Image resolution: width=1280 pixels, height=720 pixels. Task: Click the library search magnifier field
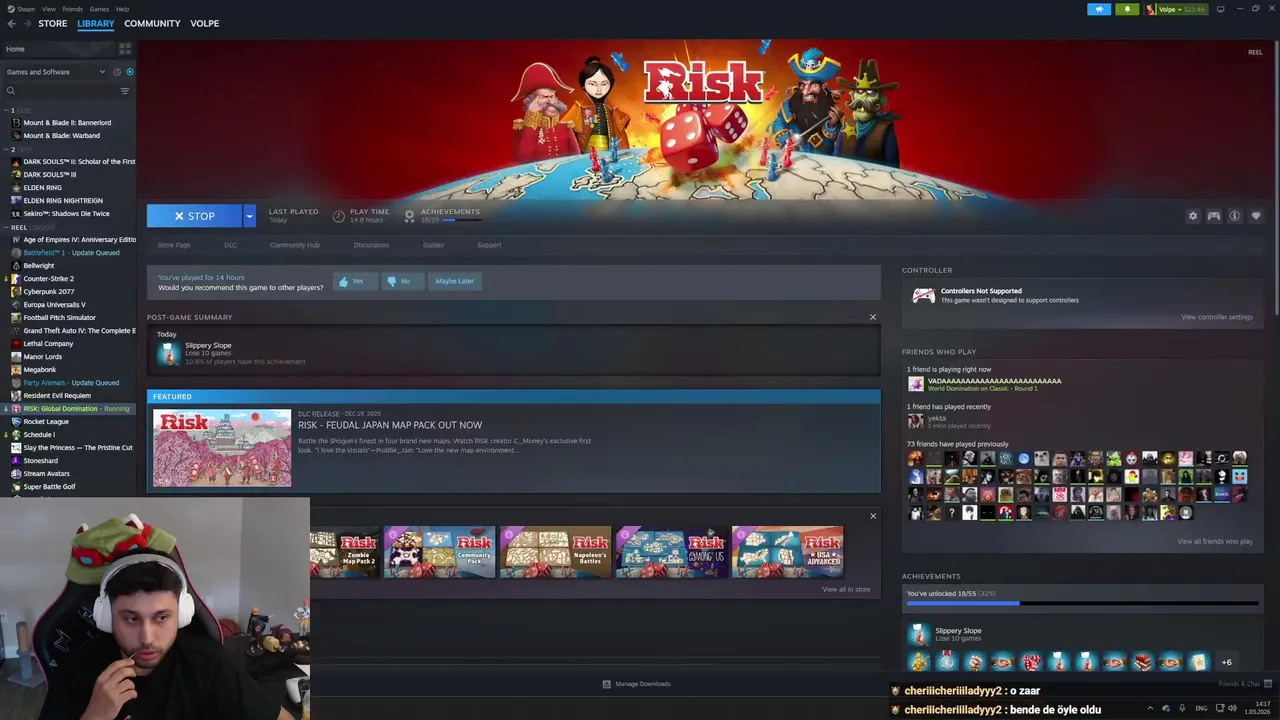60,91
